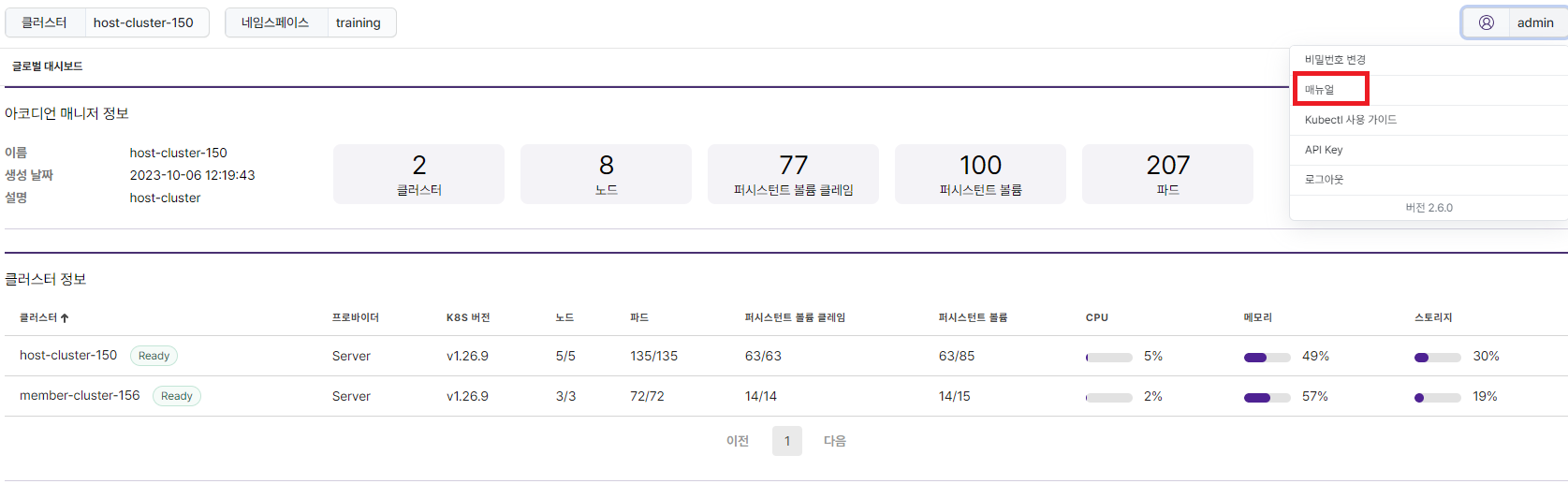Click host-cluster-150 memory 49% usage bar

pos(1268,358)
